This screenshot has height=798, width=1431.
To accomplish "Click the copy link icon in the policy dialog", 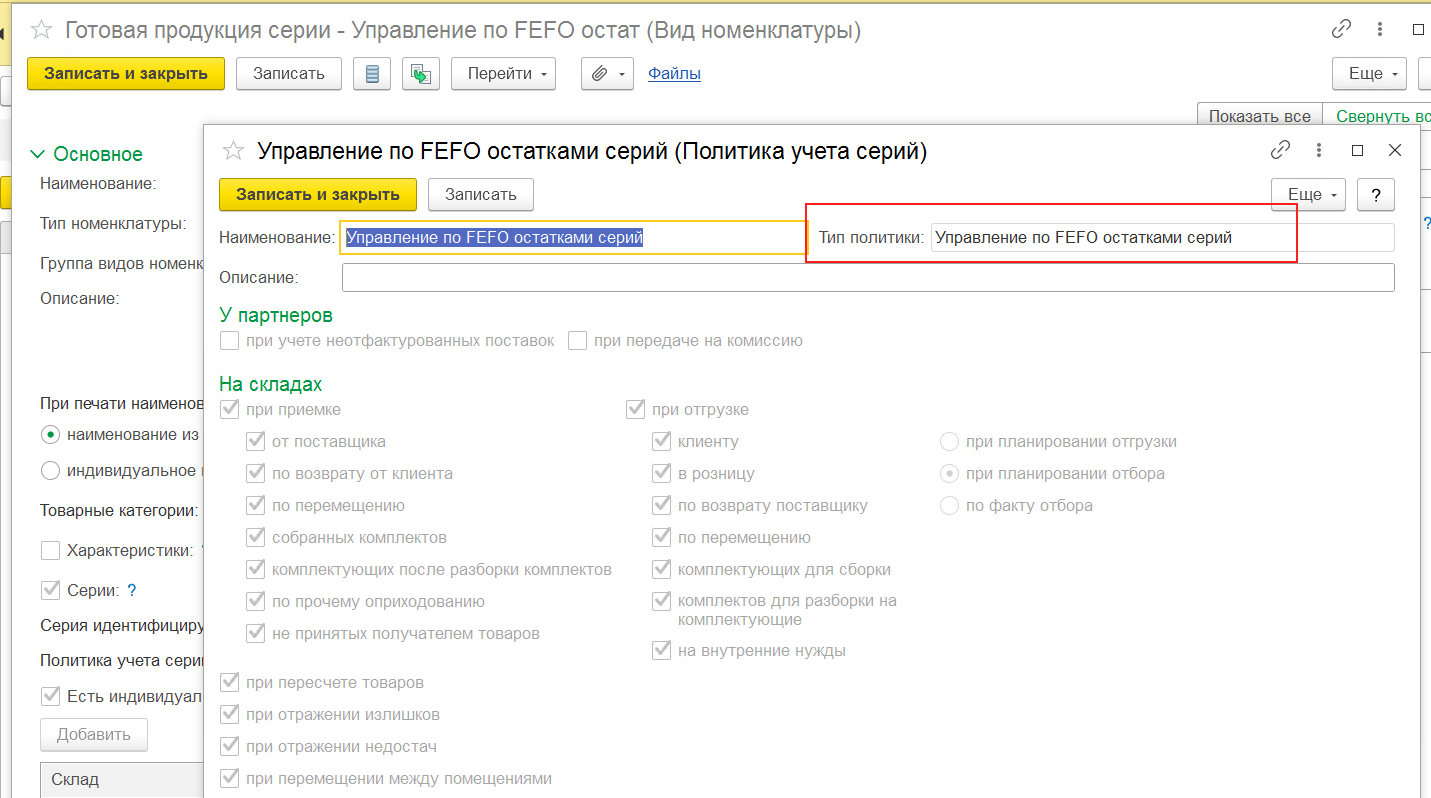I will pos(1280,150).
